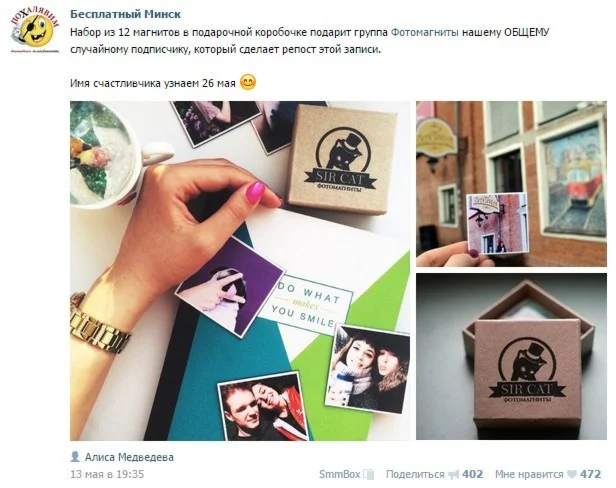The image size is (616, 488).
Task: Click the heart icon to like post
Action: click(572, 474)
